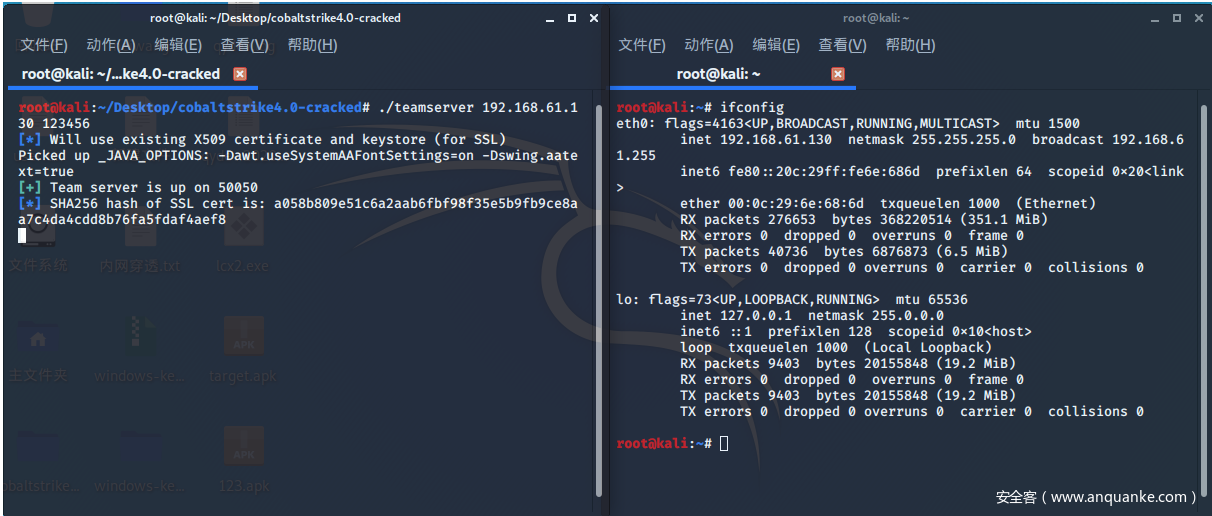
Task: Open 文件(F) menu in left terminal
Action: pyautogui.click(x=44, y=45)
